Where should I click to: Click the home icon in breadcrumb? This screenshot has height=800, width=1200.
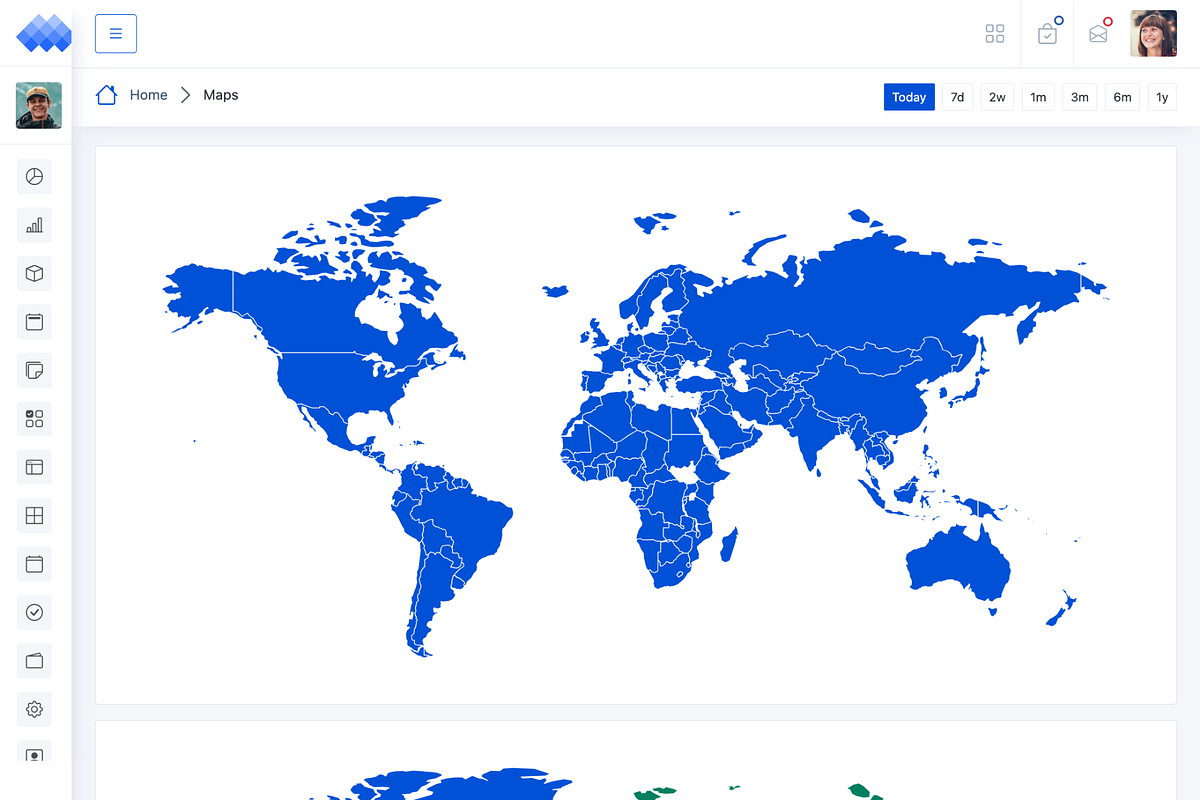pyautogui.click(x=106, y=95)
